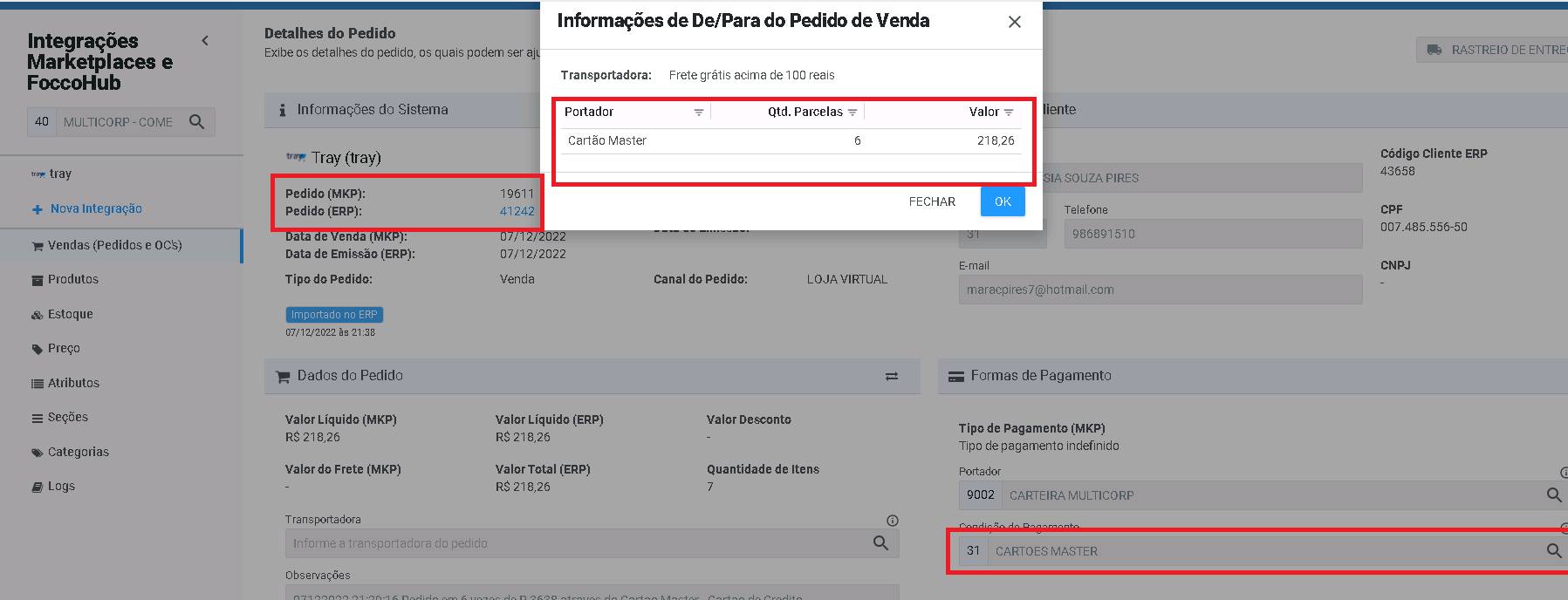The height and width of the screenshot is (600, 1568).
Task: Open the Preço menu item
Action: [x=56, y=348]
